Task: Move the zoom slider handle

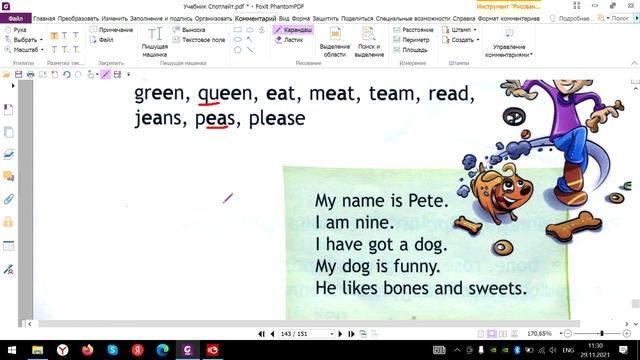Action: point(602,334)
